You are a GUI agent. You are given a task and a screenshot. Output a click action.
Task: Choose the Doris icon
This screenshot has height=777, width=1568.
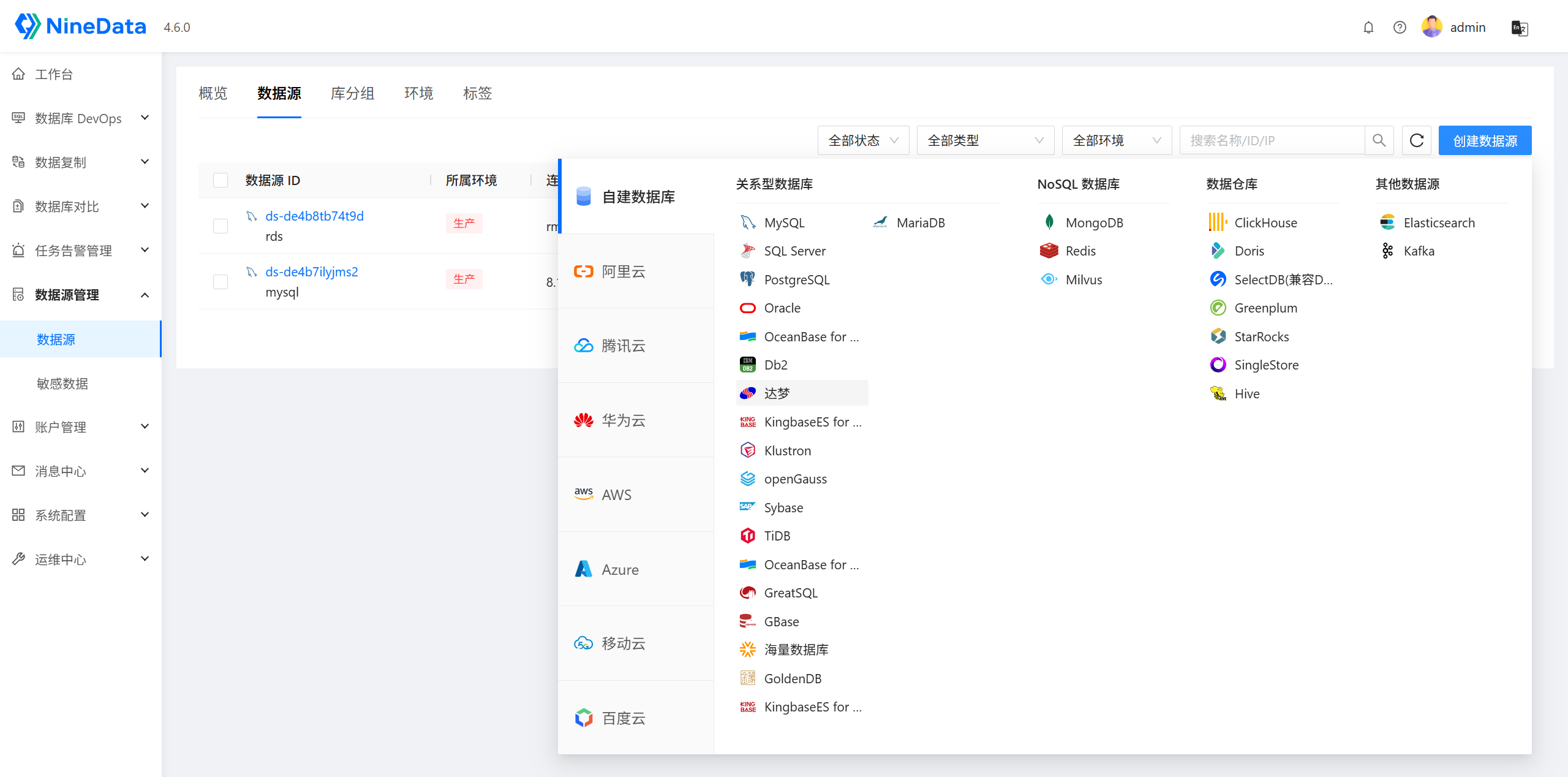[1218, 251]
